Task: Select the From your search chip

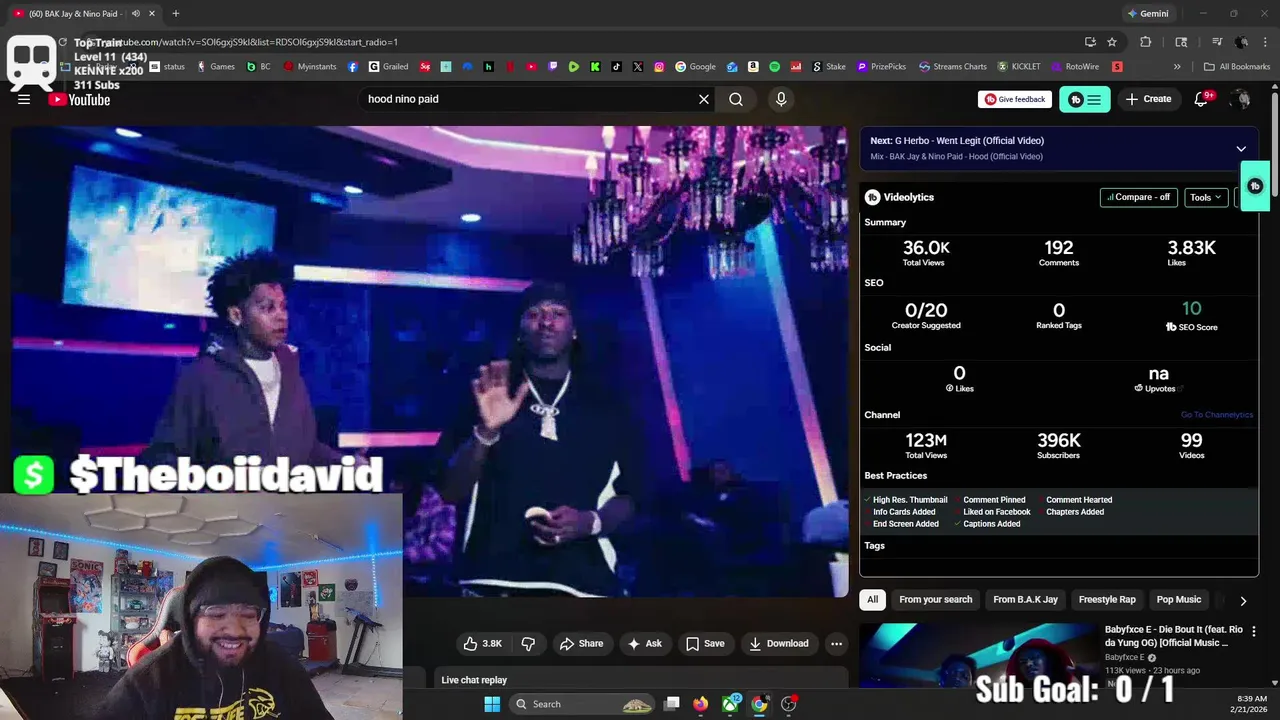Action: [x=935, y=599]
